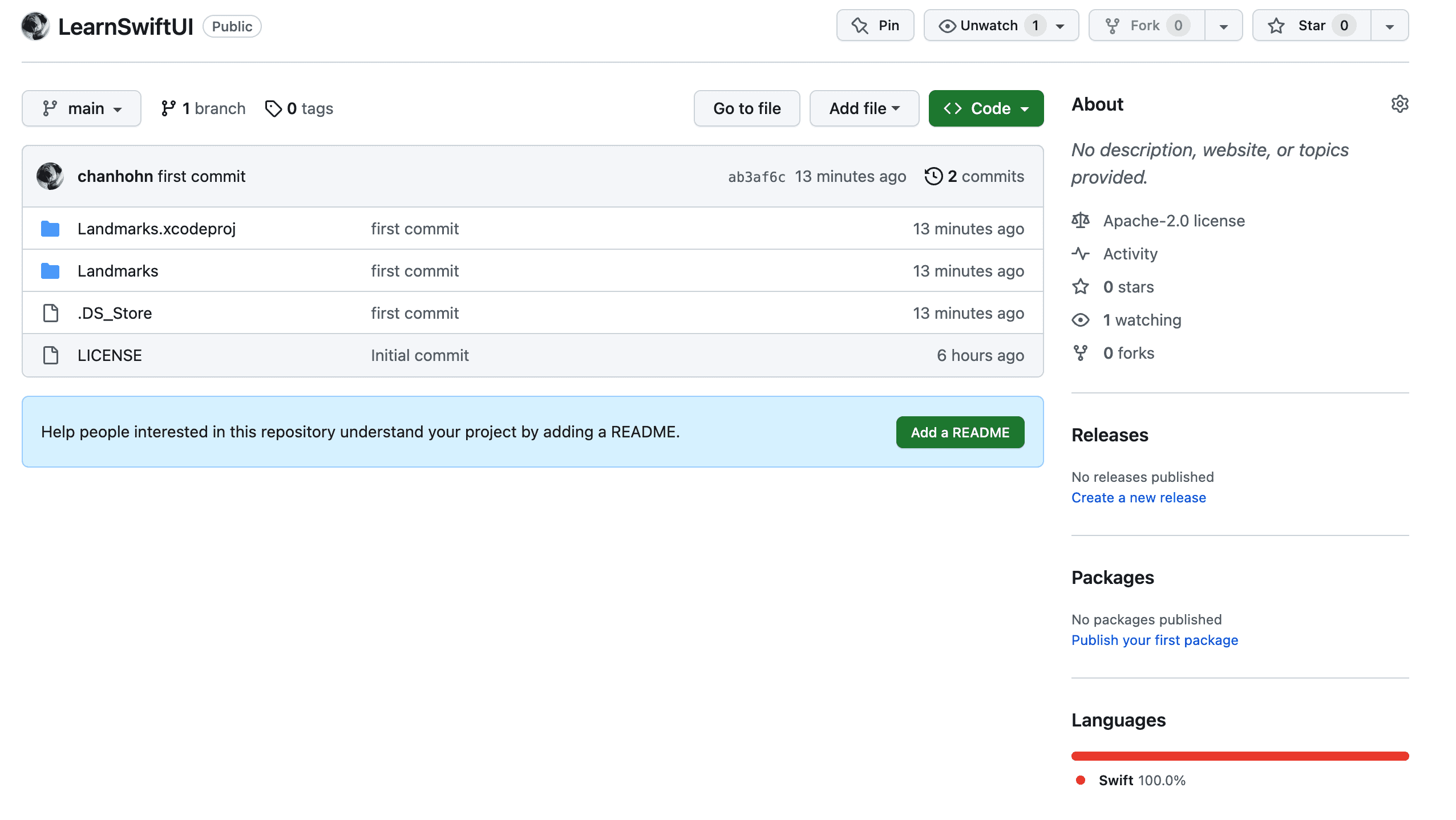The height and width of the screenshot is (820, 1456).
Task: Click the commit history clock icon
Action: click(x=933, y=176)
